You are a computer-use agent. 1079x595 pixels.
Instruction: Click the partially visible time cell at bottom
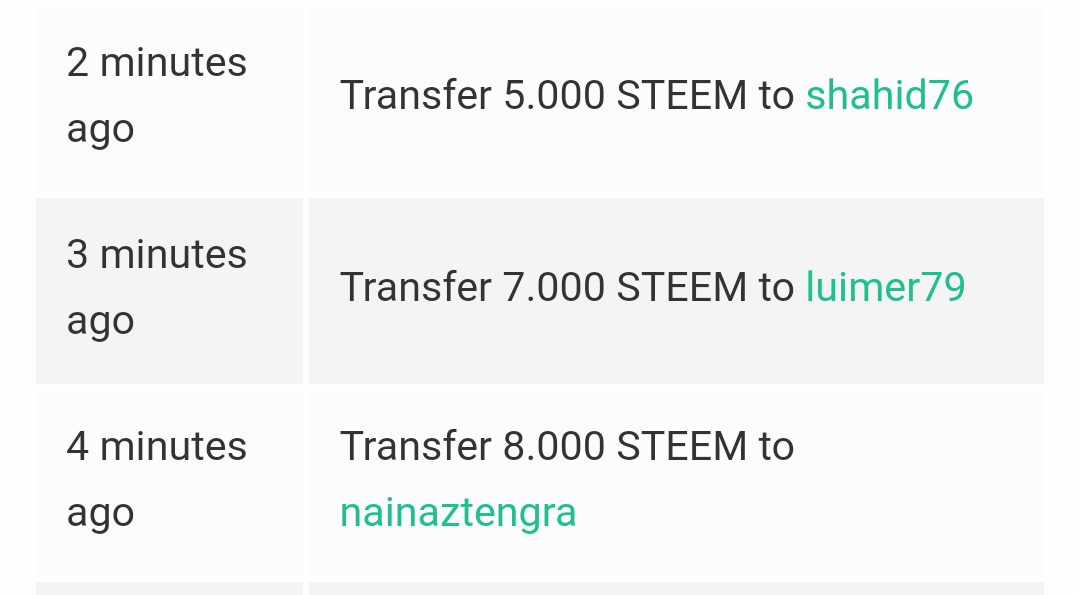click(x=169, y=588)
